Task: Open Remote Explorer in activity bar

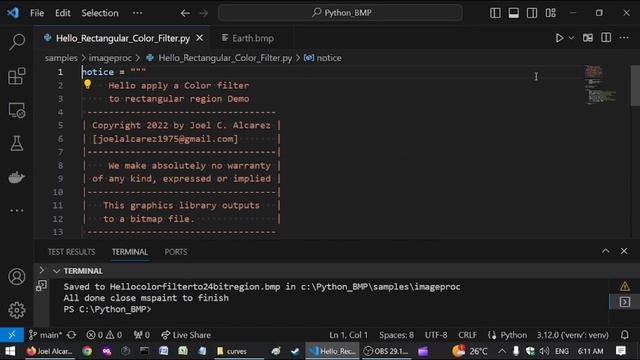Action: pyautogui.click(x=17, y=110)
